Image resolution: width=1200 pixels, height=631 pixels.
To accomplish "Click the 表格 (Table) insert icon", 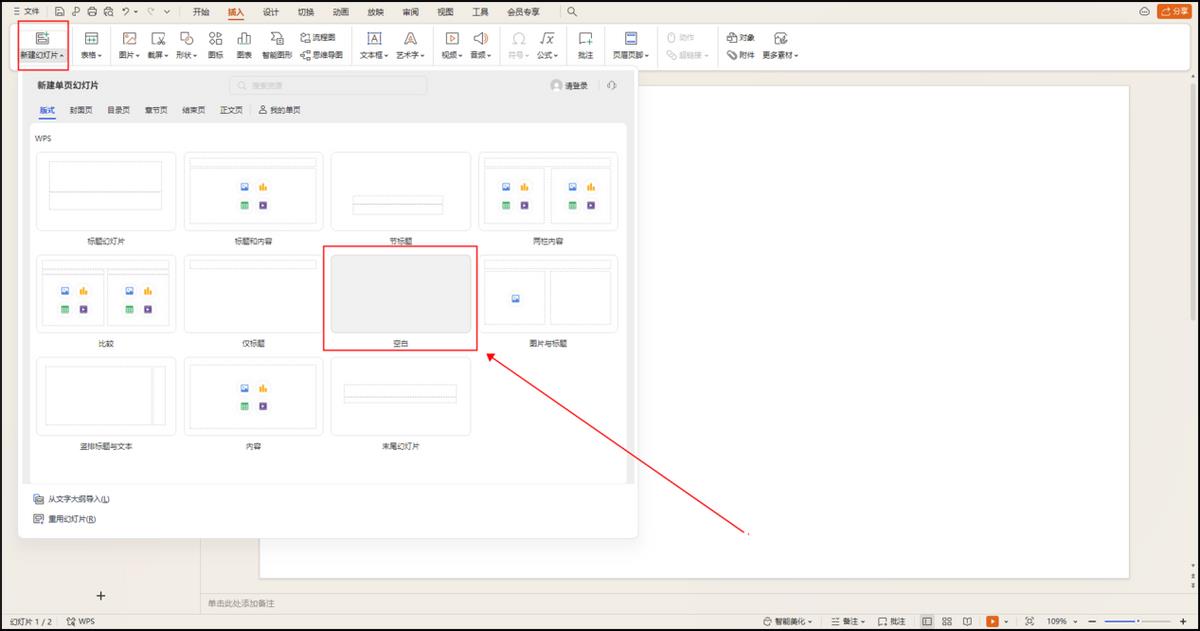I will point(91,39).
